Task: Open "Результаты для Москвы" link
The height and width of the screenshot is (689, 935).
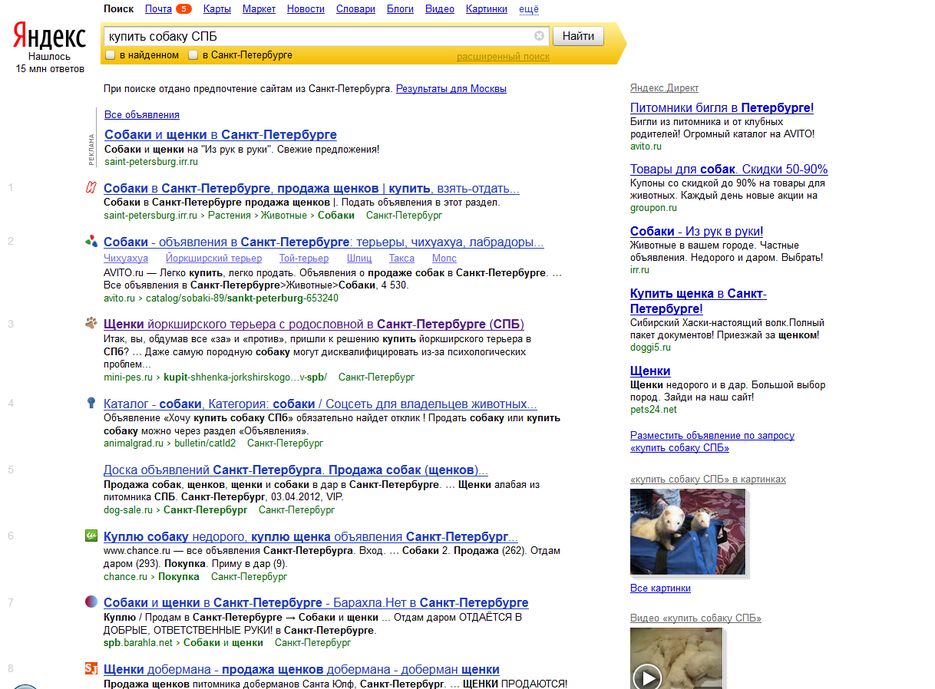Action: [451, 89]
